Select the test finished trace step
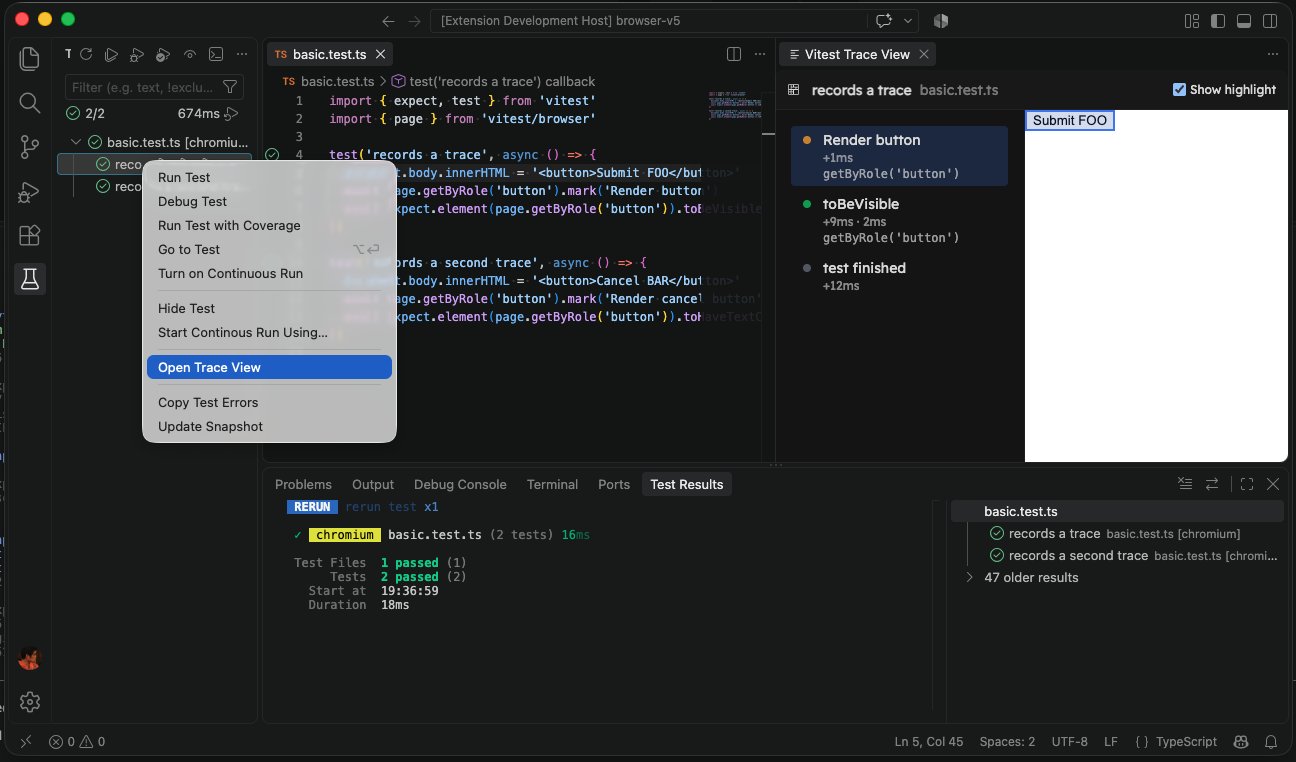 pos(899,276)
